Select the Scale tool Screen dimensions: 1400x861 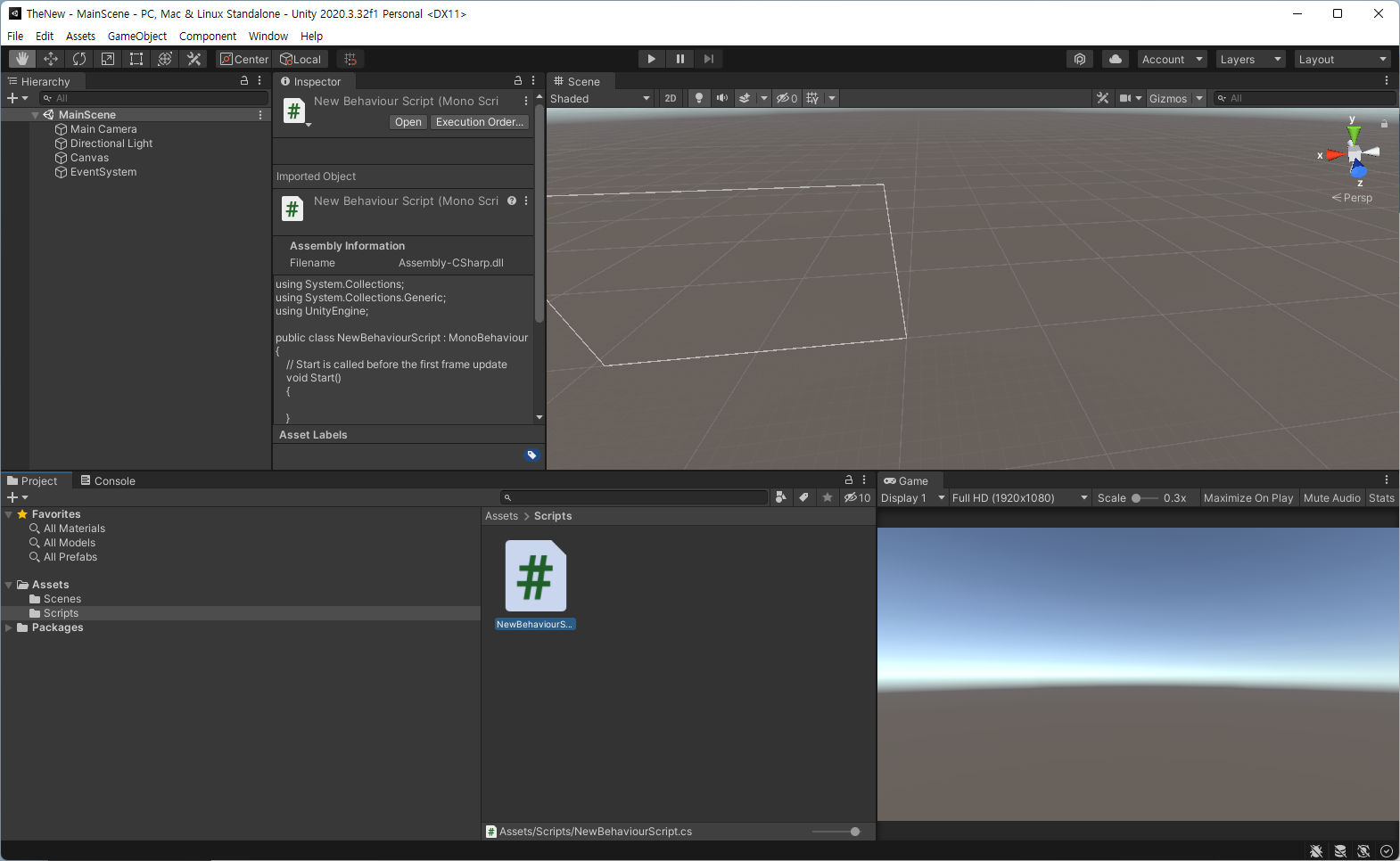click(108, 59)
